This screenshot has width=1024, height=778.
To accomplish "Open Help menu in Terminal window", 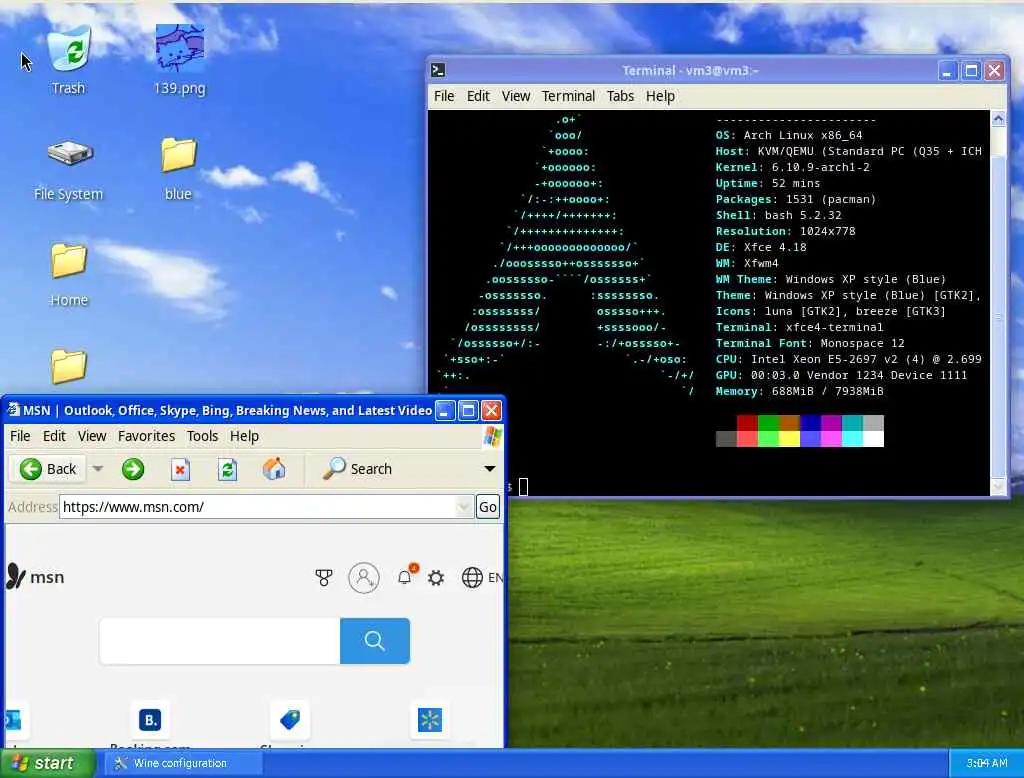I will [660, 96].
